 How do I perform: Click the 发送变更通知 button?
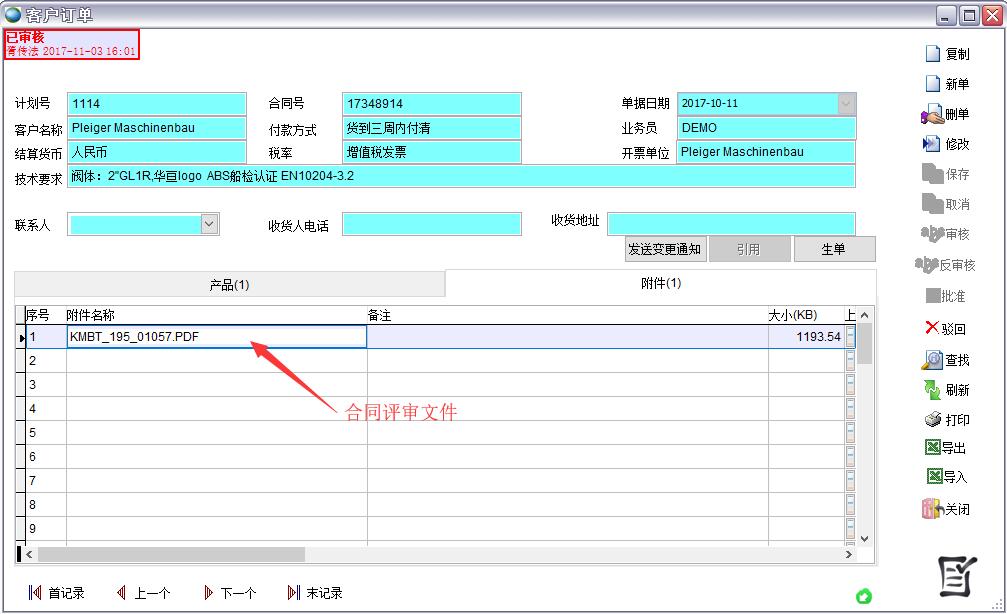coord(665,250)
